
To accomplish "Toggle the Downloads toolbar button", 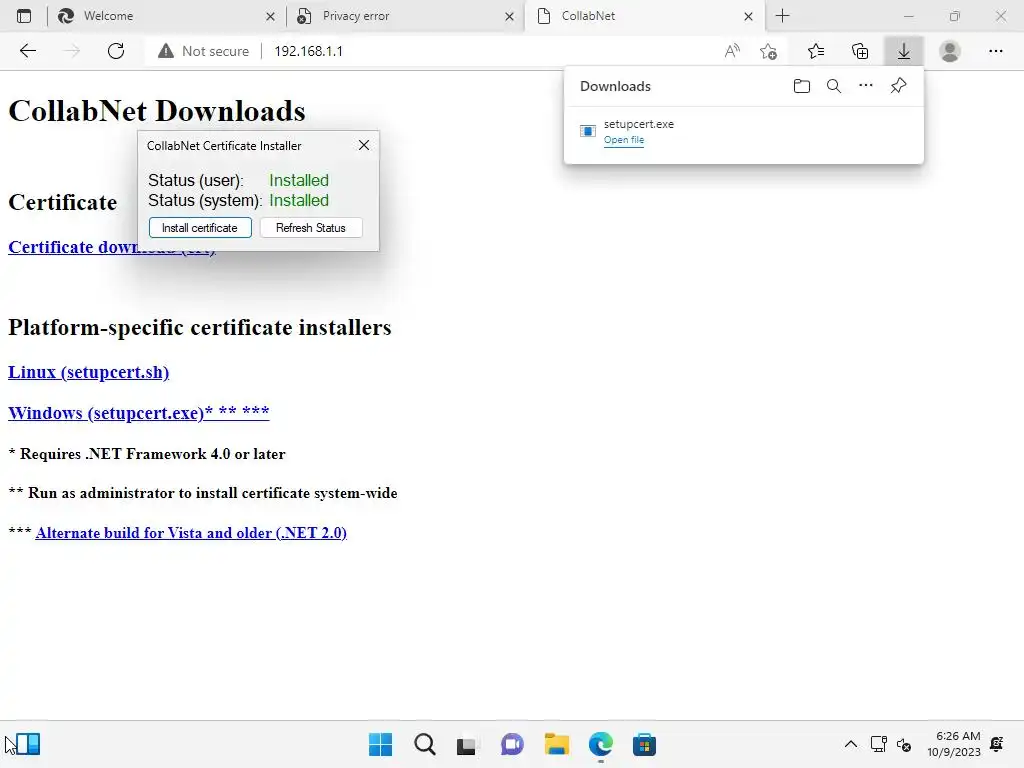I will tap(904, 51).
